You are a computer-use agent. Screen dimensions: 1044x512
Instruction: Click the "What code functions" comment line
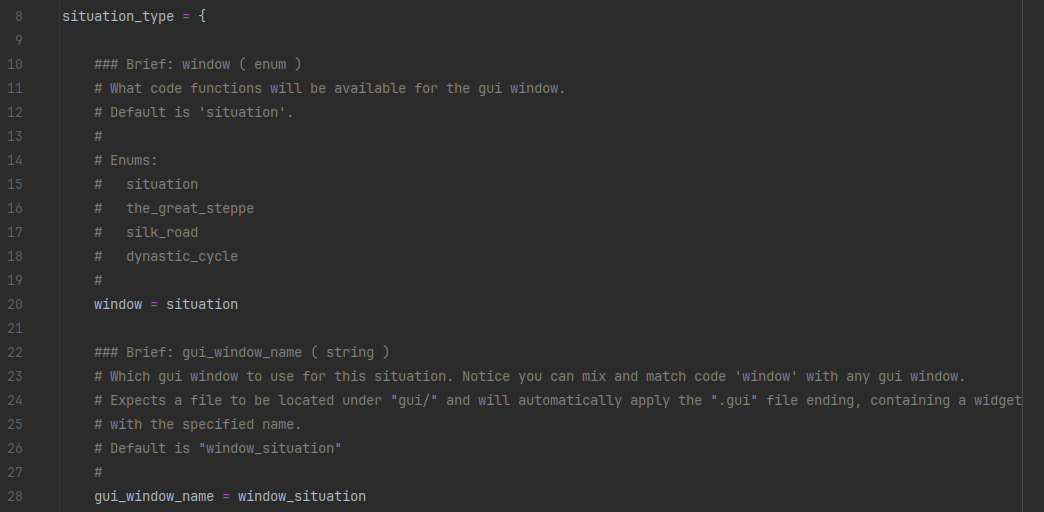click(x=330, y=89)
